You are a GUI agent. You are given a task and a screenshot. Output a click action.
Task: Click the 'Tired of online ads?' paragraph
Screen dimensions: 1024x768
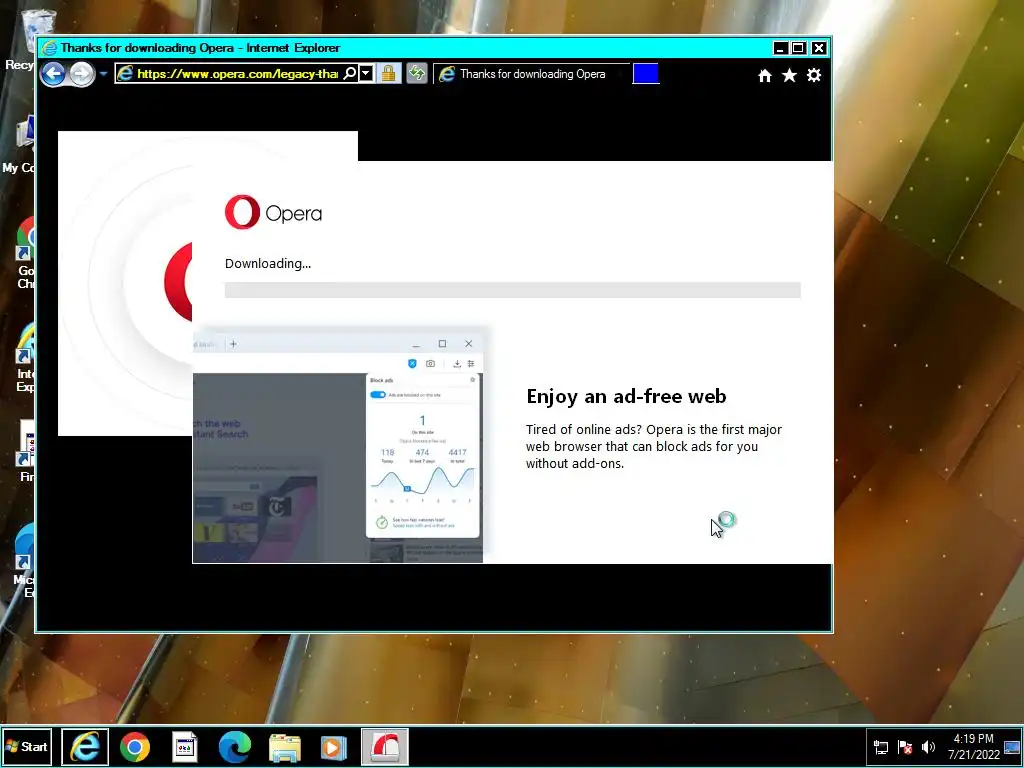pyautogui.click(x=654, y=447)
